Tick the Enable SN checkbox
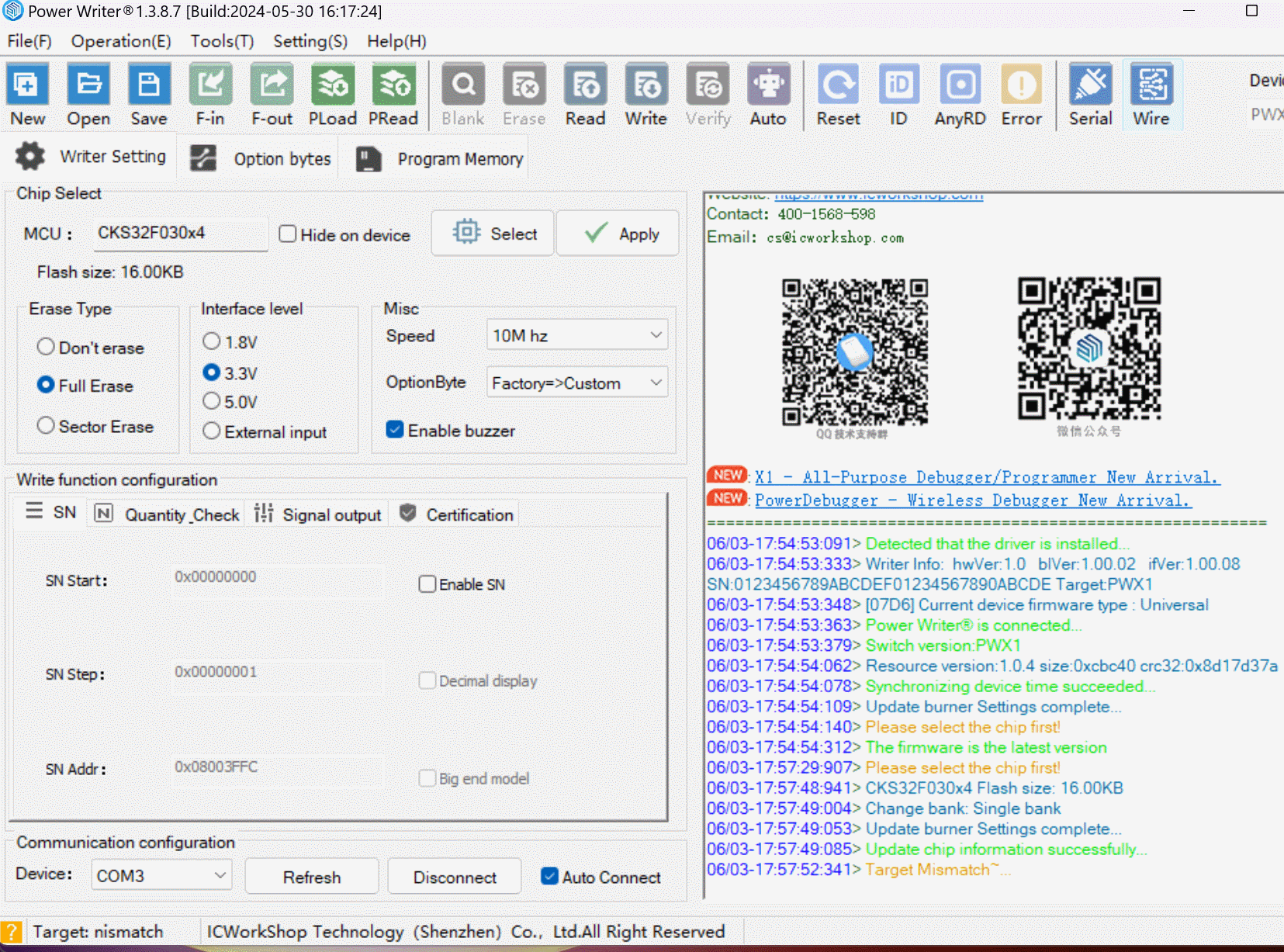Image resolution: width=1284 pixels, height=952 pixels. point(427,584)
